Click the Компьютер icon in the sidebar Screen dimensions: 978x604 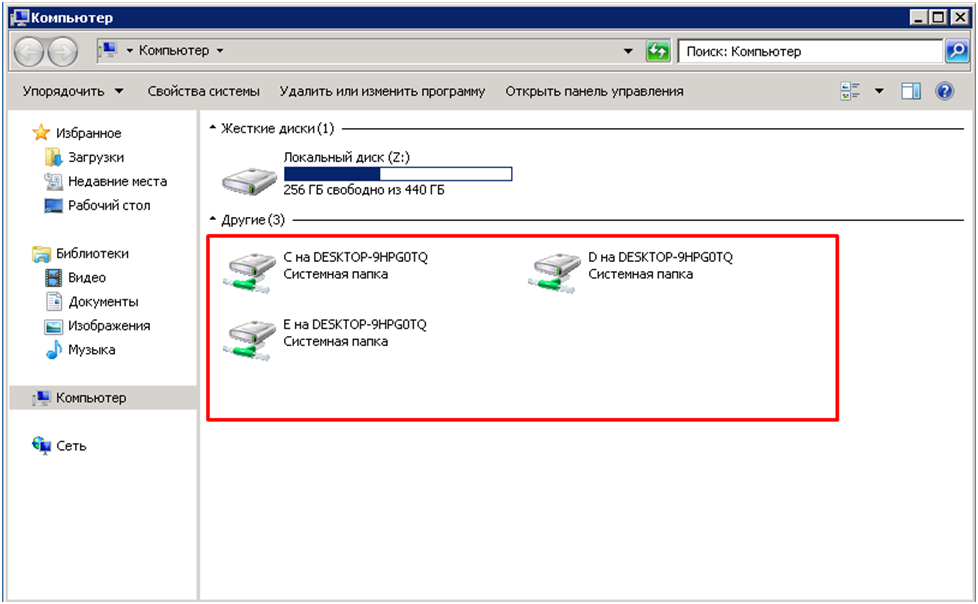[x=41, y=397]
